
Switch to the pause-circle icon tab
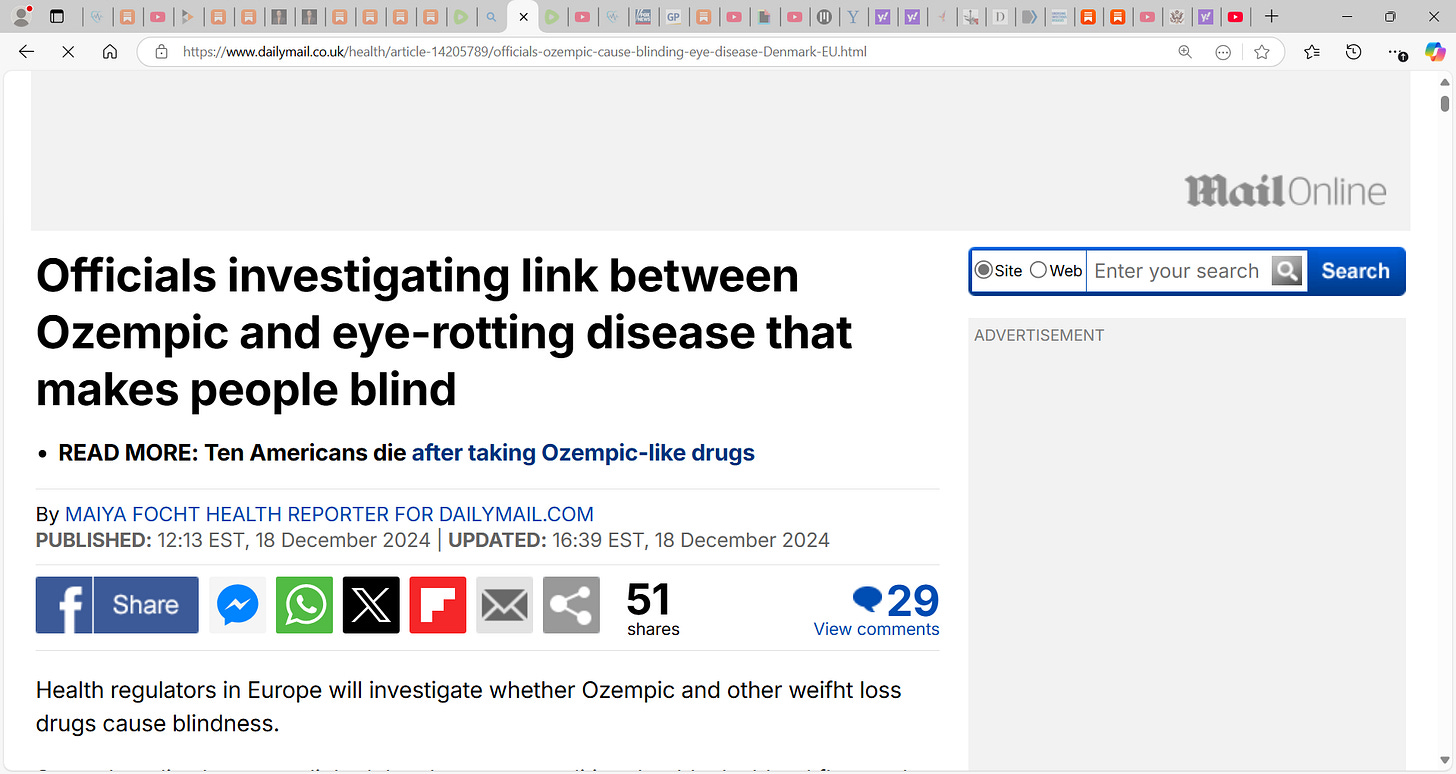point(824,17)
